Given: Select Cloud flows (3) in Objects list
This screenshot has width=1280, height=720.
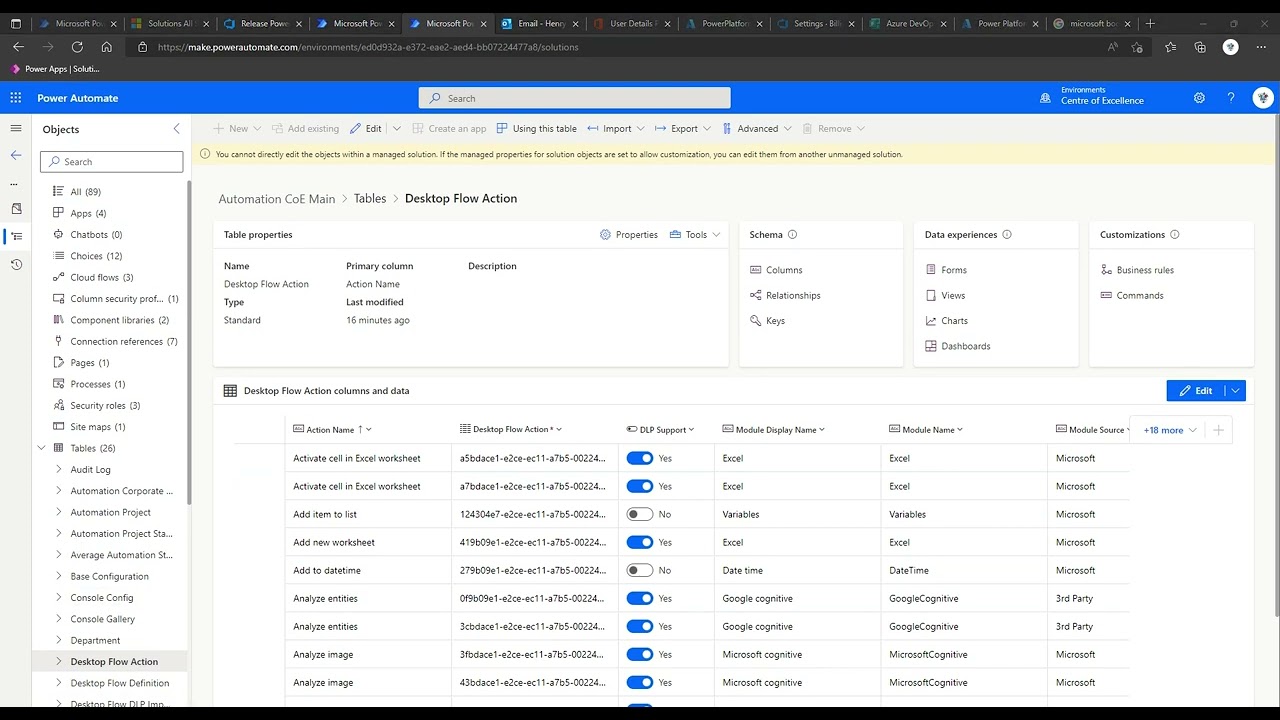Looking at the screenshot, I should (x=101, y=277).
